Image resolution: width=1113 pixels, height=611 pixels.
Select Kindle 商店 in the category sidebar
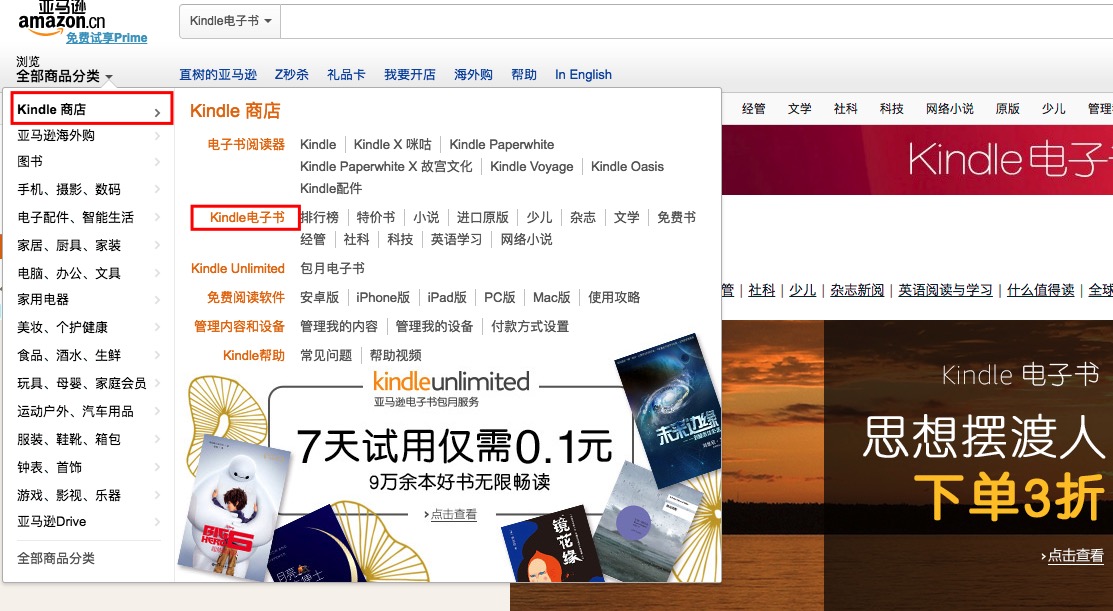pos(88,109)
